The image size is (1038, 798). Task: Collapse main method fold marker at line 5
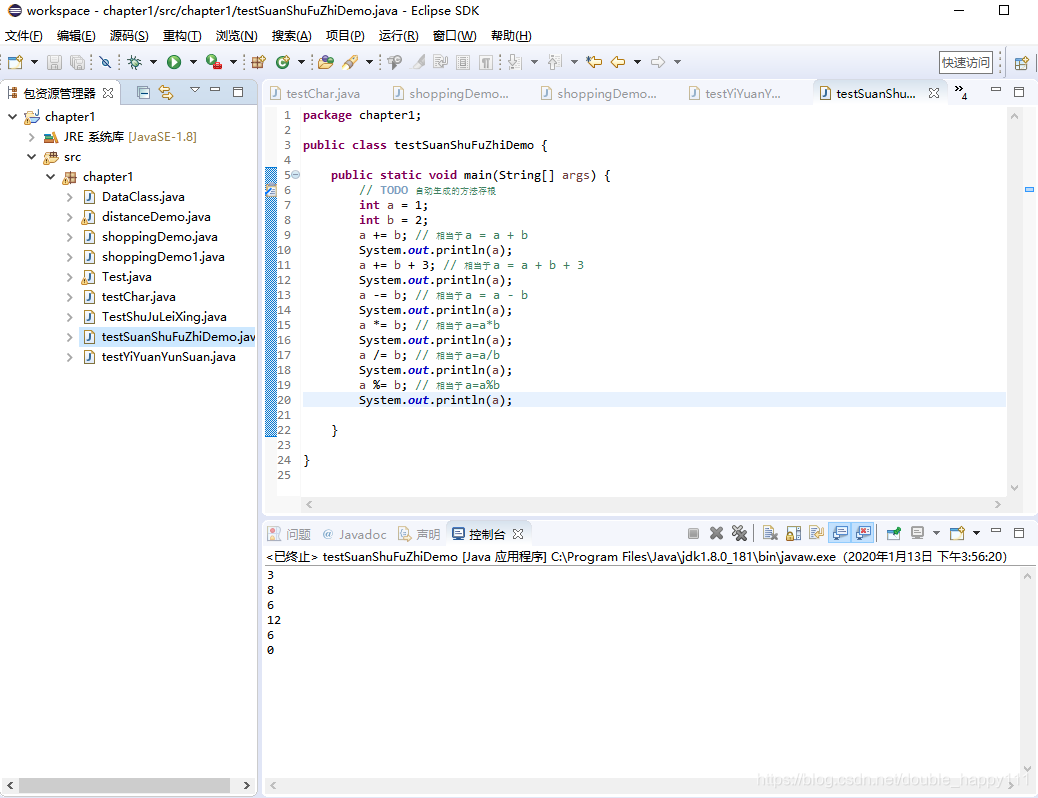(296, 175)
